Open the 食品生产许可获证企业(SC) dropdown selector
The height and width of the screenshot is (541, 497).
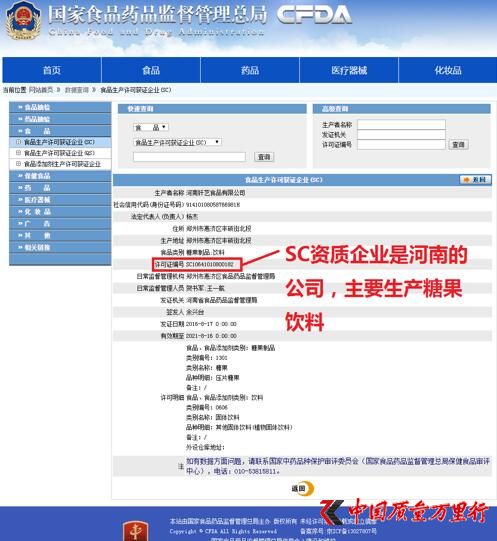point(177,142)
